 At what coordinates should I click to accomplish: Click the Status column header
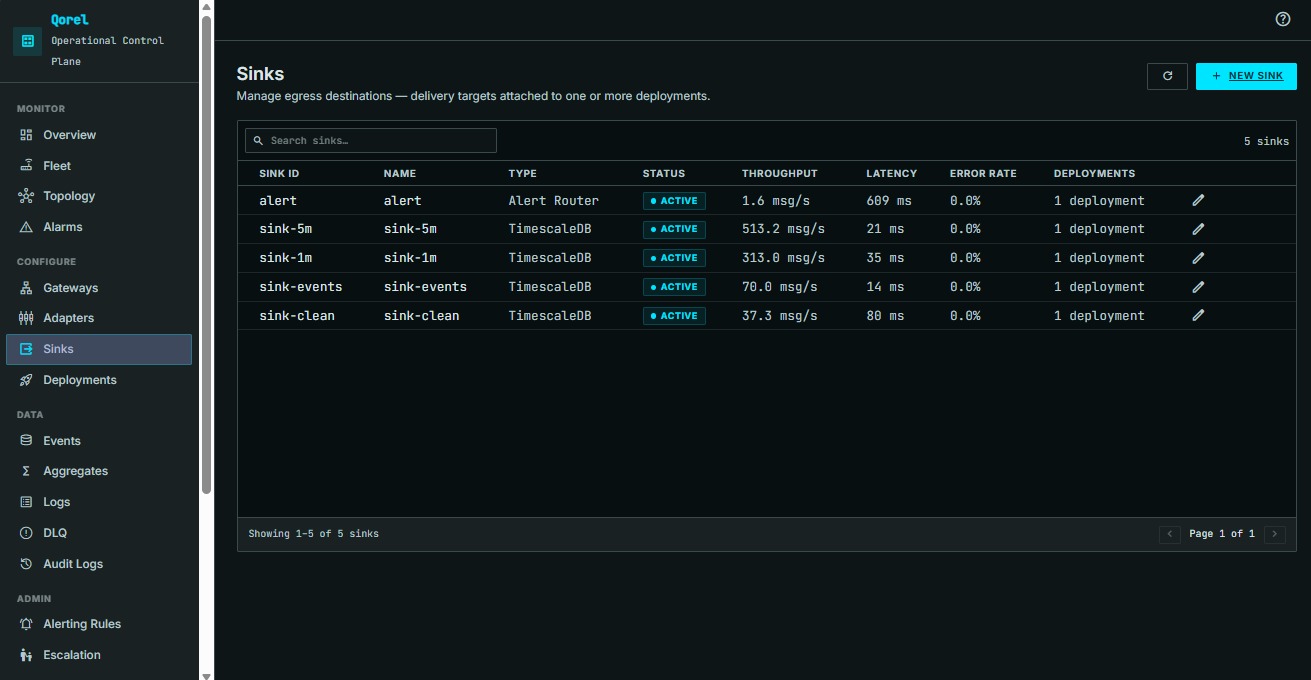pos(664,174)
